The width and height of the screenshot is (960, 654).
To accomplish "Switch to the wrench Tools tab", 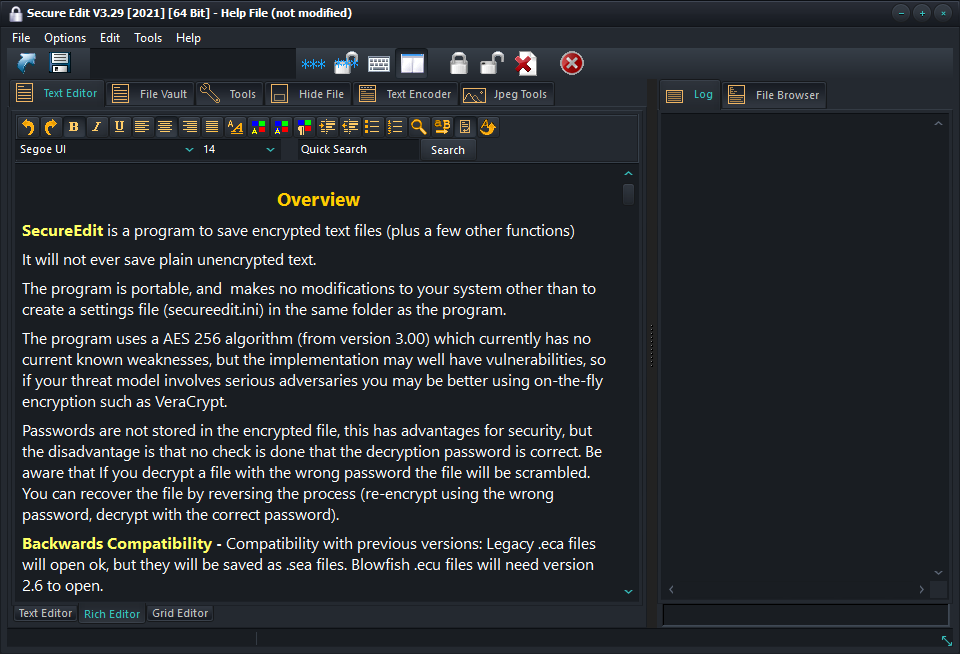I will pyautogui.click(x=229, y=94).
